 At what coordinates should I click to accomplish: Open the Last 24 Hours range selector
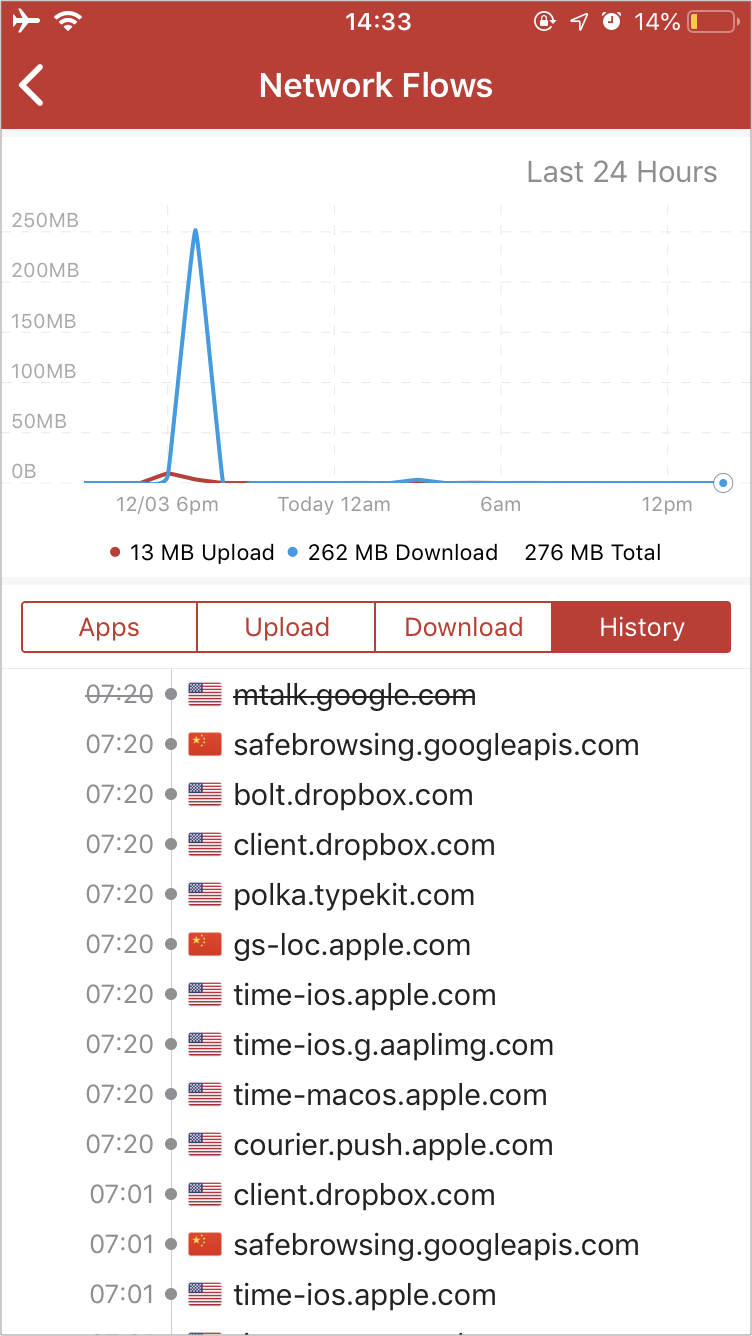coord(622,172)
